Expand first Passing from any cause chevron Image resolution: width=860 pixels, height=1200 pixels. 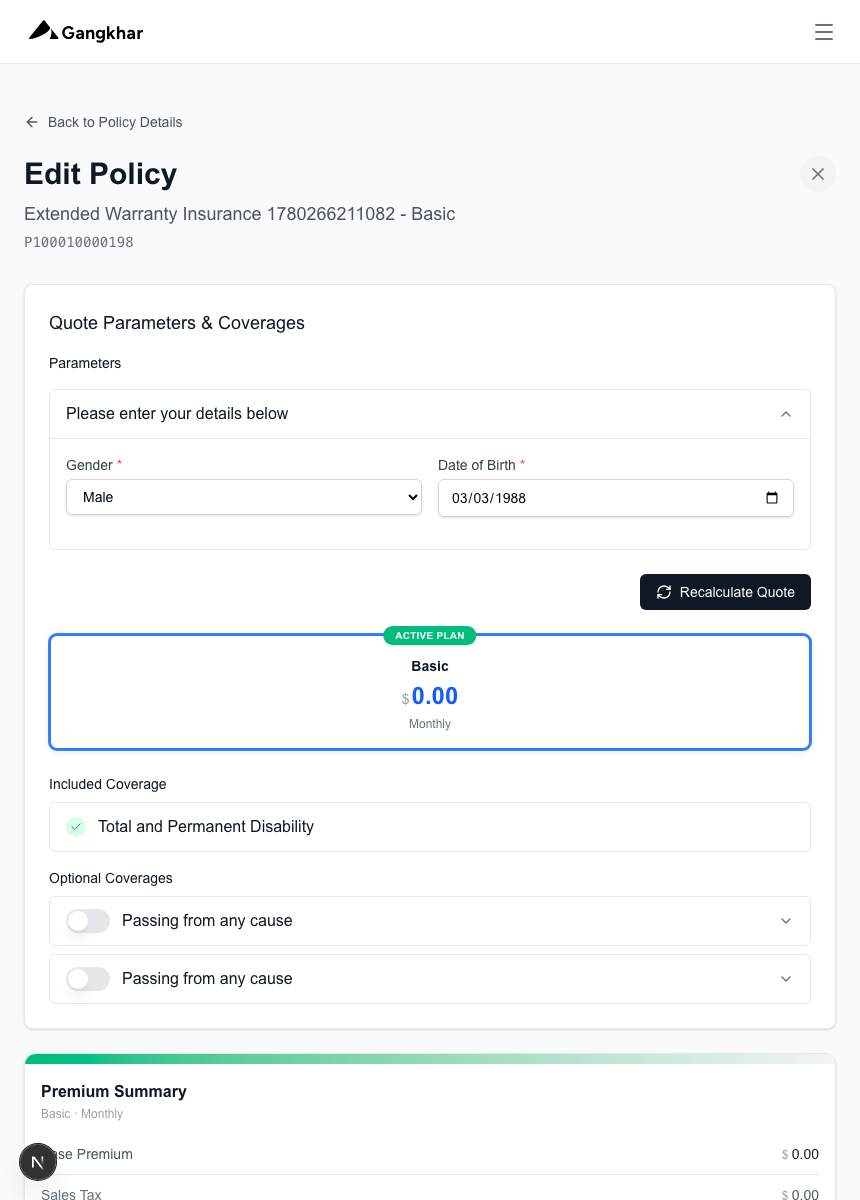786,921
